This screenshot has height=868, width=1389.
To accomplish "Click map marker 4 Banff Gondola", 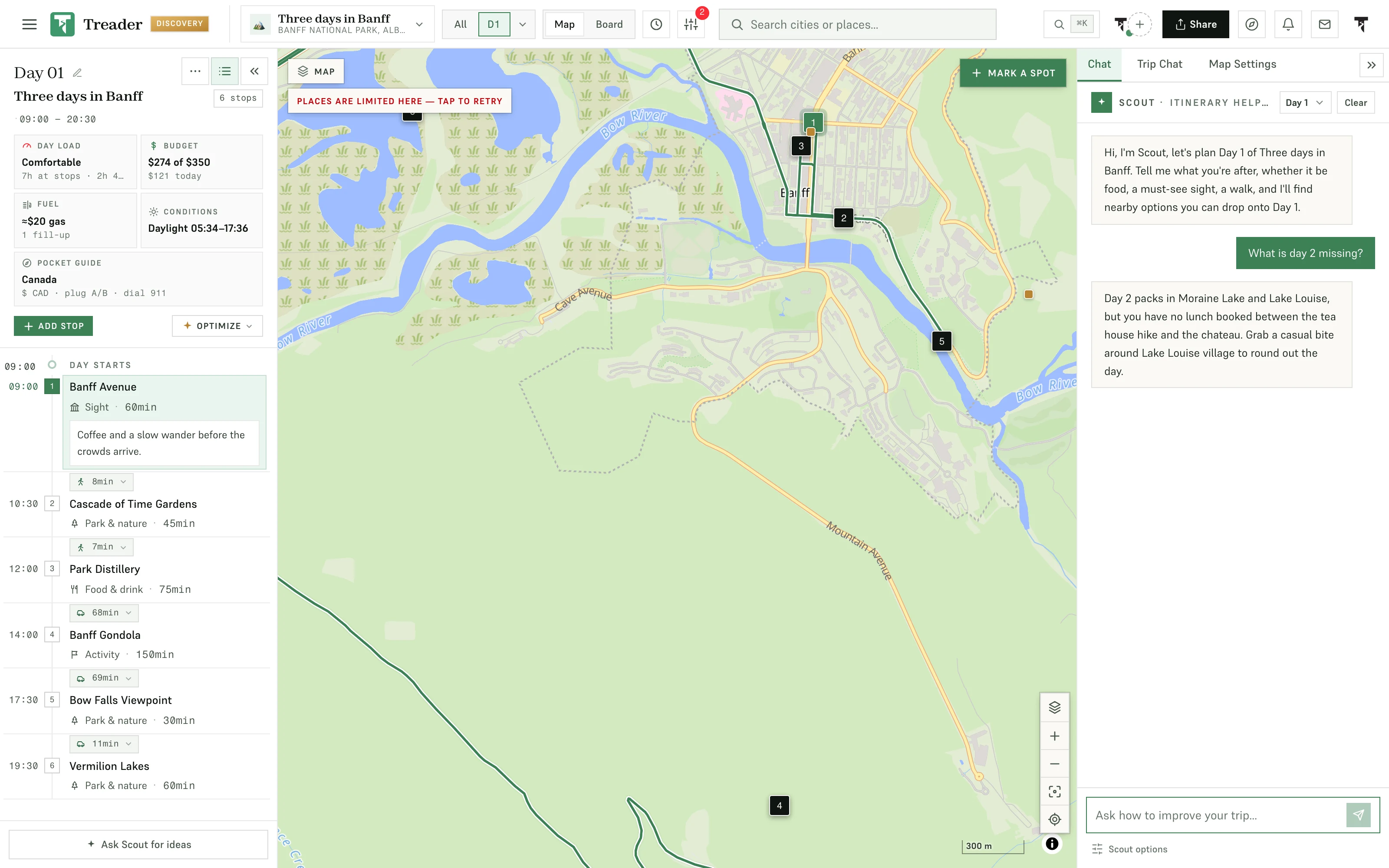I will (x=779, y=806).
